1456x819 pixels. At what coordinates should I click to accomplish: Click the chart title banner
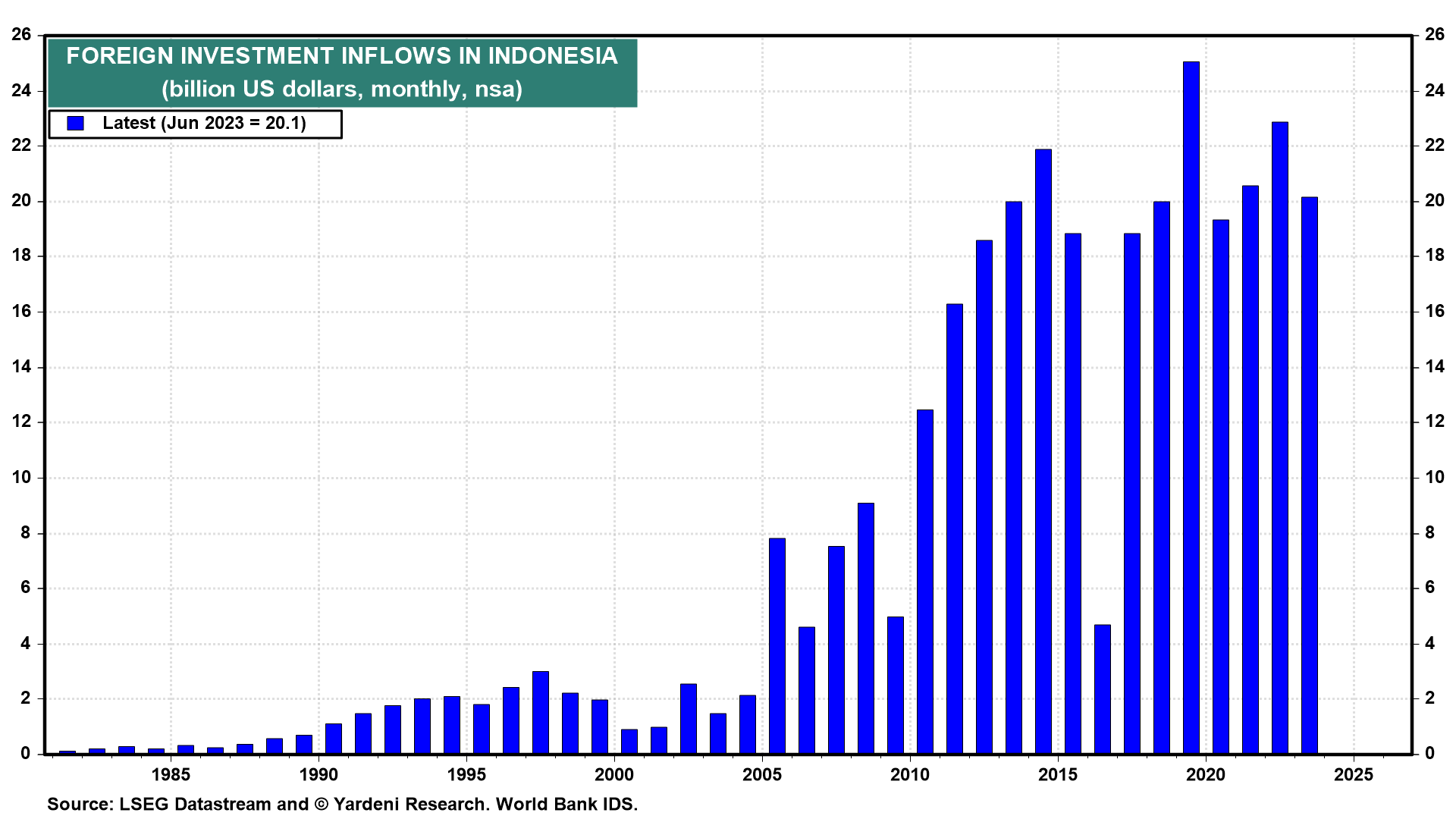tap(341, 56)
